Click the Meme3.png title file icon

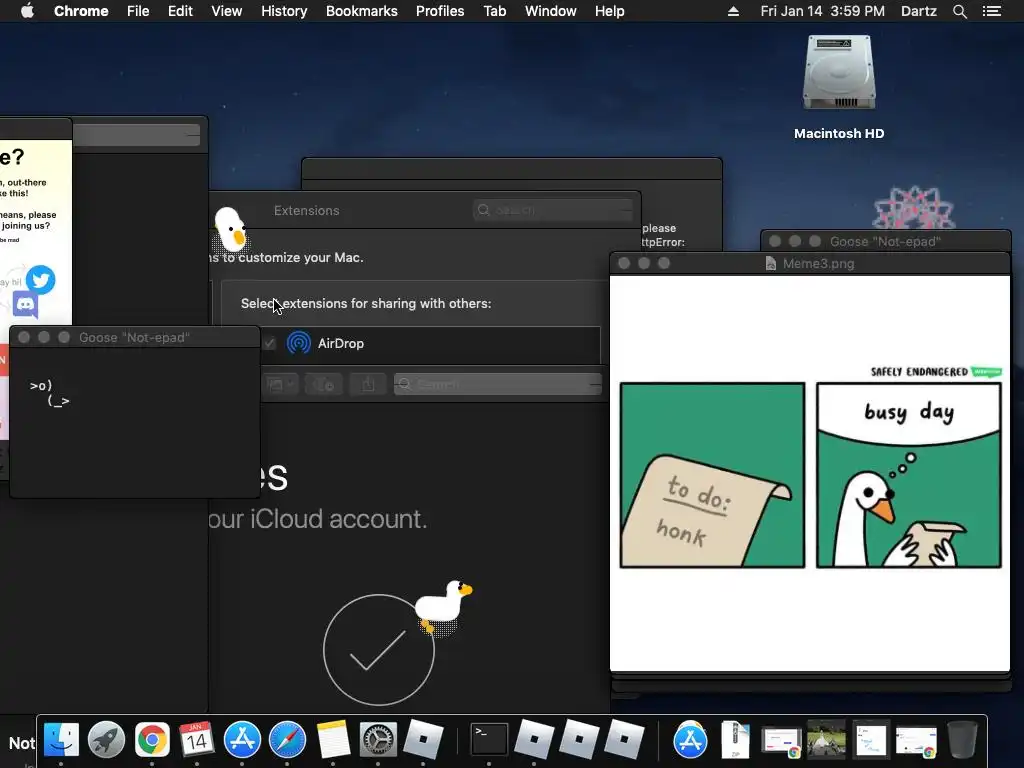[771, 263]
